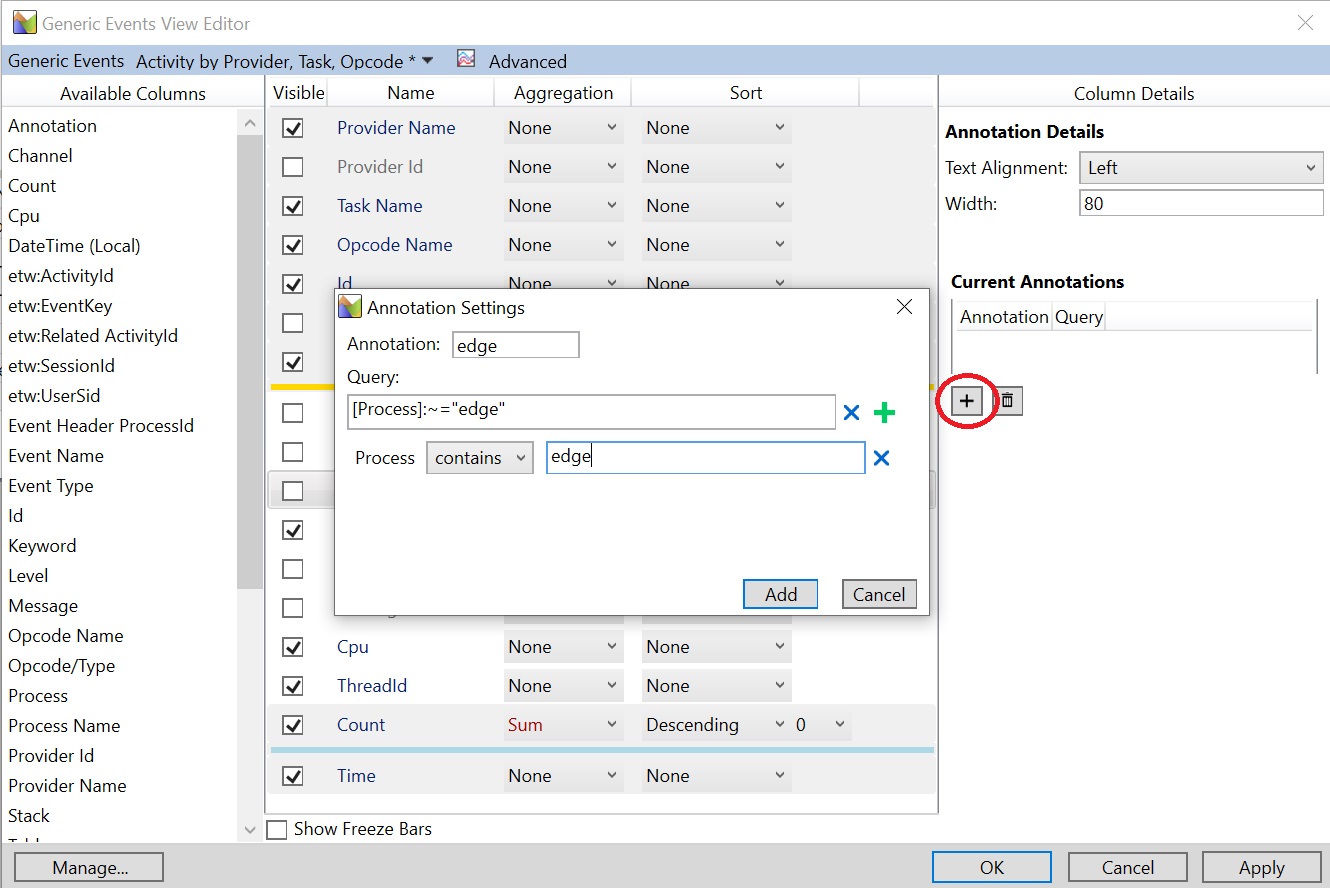Remove the query row using the blue X icon

click(x=851, y=412)
